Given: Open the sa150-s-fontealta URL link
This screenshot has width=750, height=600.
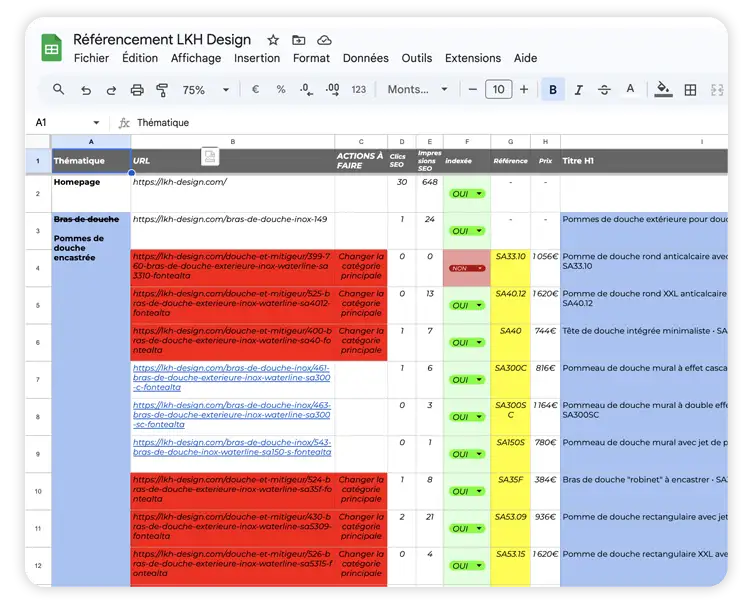Looking at the screenshot, I should (x=232, y=447).
